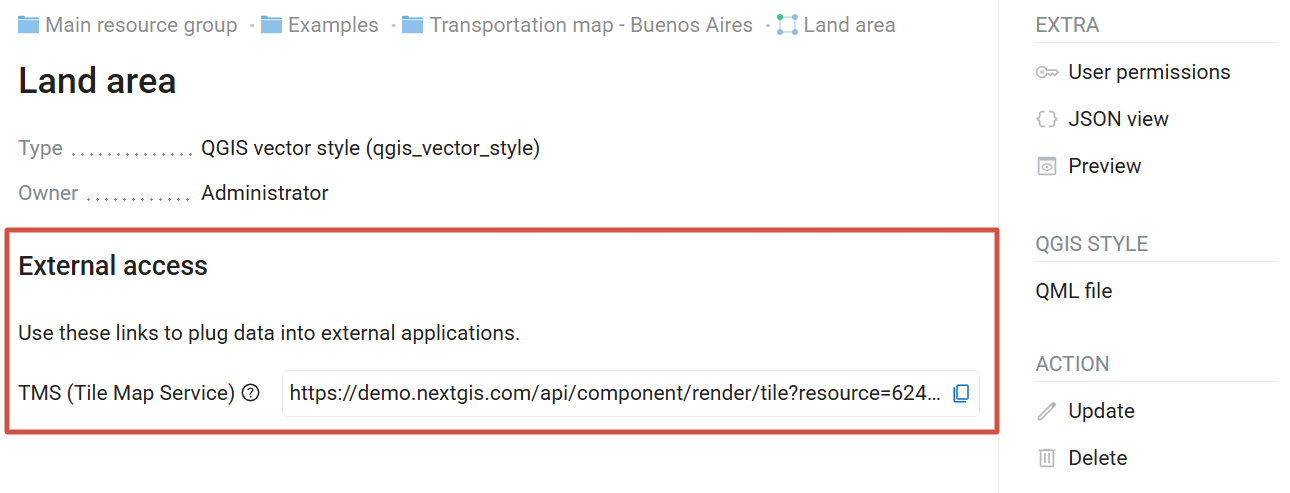
Task: Click the Delete trash icon
Action: 1047,458
